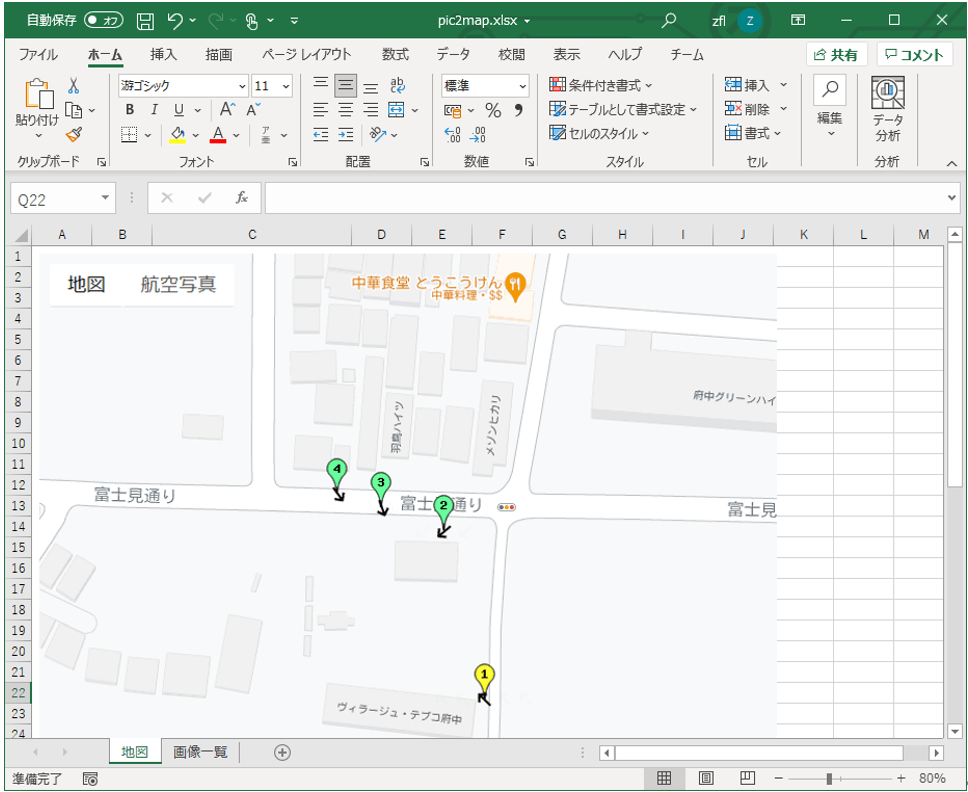Toggle the AutoSave switch
968x792 pixels.
(x=104, y=20)
